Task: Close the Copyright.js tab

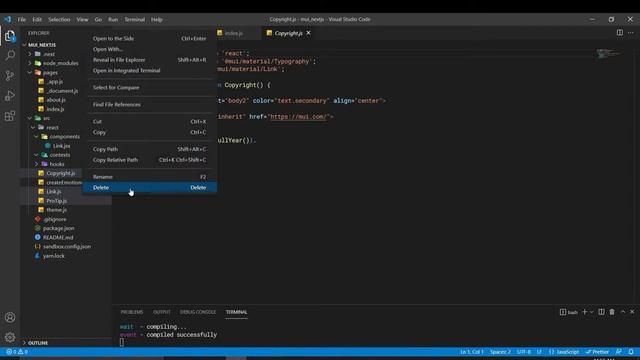Action: point(309,33)
